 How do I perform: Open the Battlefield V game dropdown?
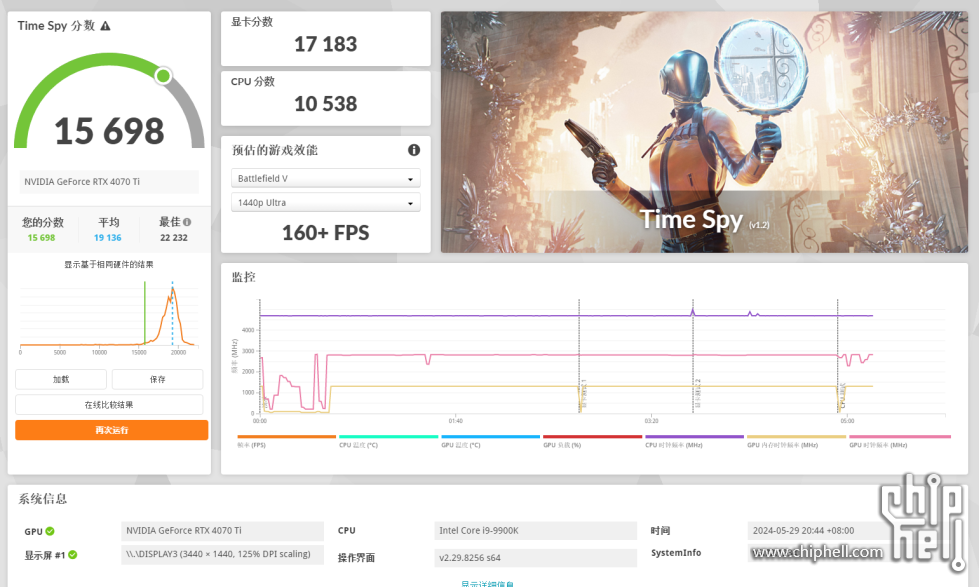(x=326, y=179)
